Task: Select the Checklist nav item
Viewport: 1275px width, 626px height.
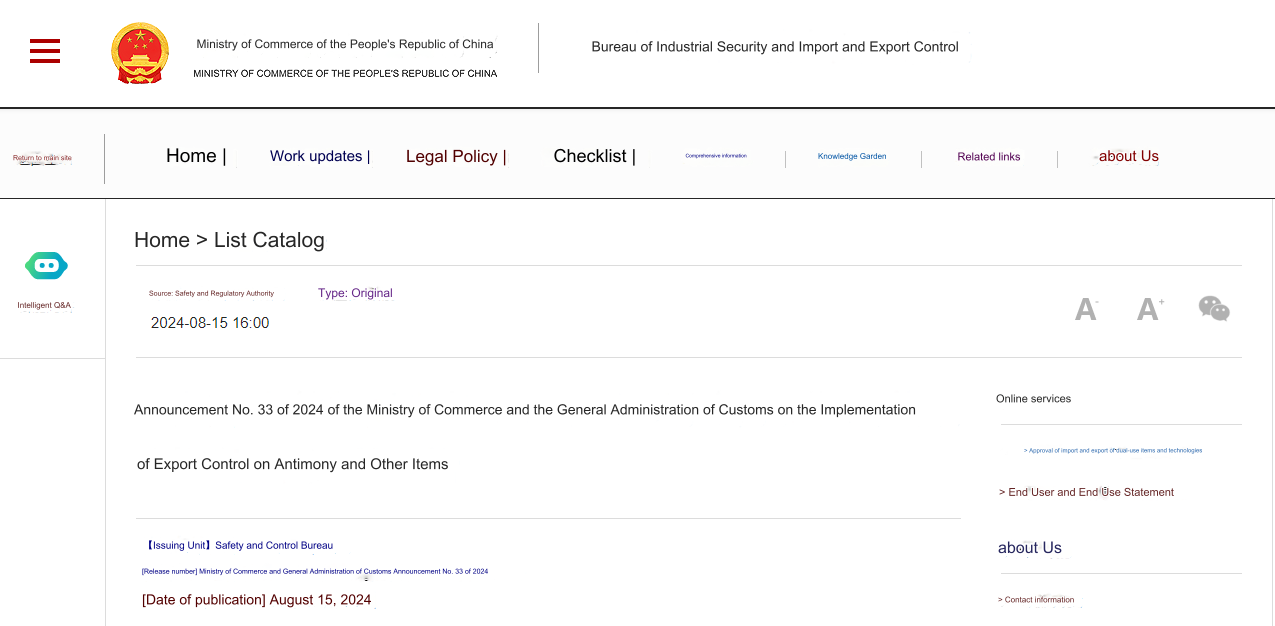Action: [590, 156]
